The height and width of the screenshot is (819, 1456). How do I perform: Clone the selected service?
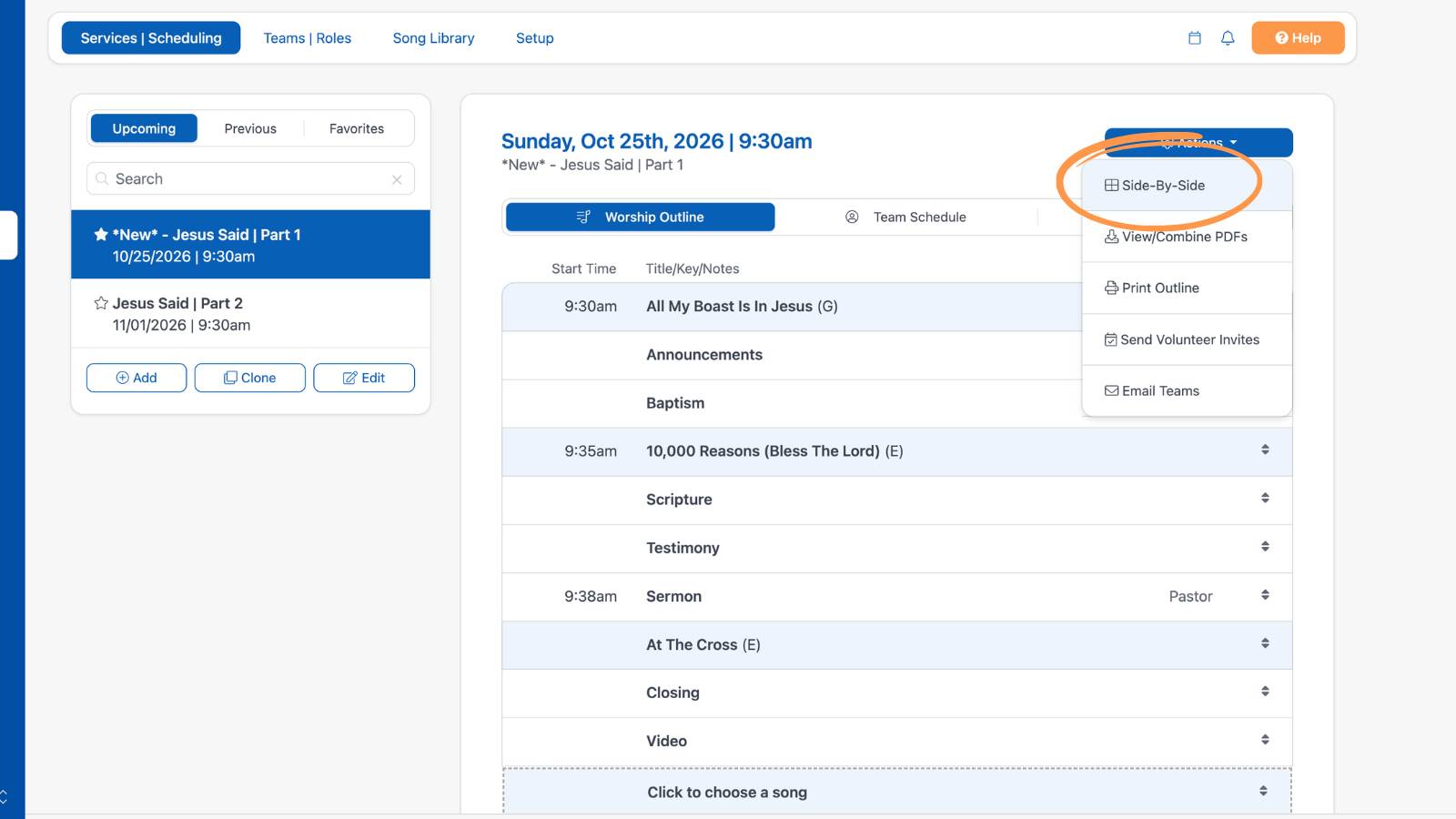tap(250, 378)
